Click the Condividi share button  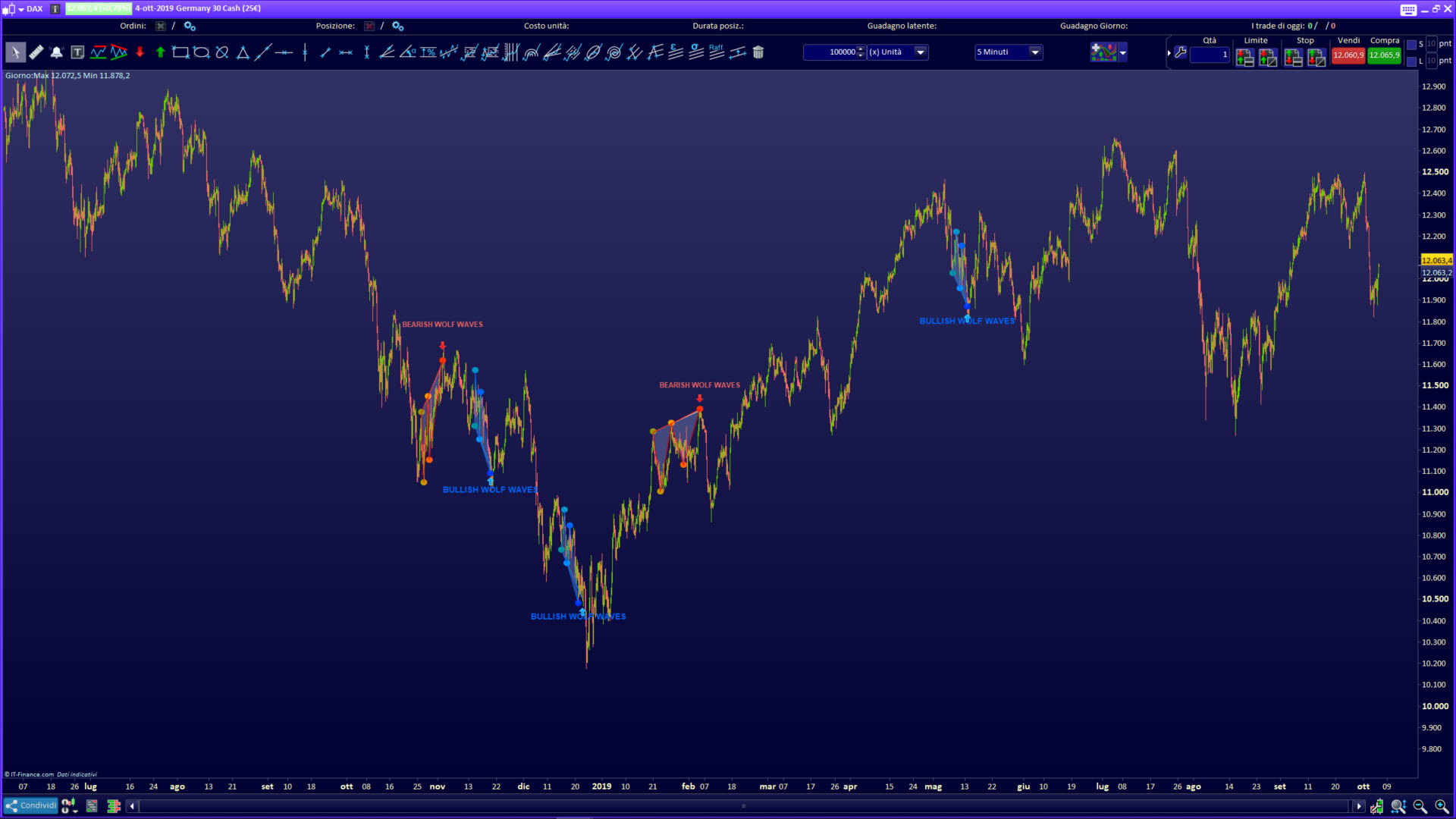pos(30,805)
